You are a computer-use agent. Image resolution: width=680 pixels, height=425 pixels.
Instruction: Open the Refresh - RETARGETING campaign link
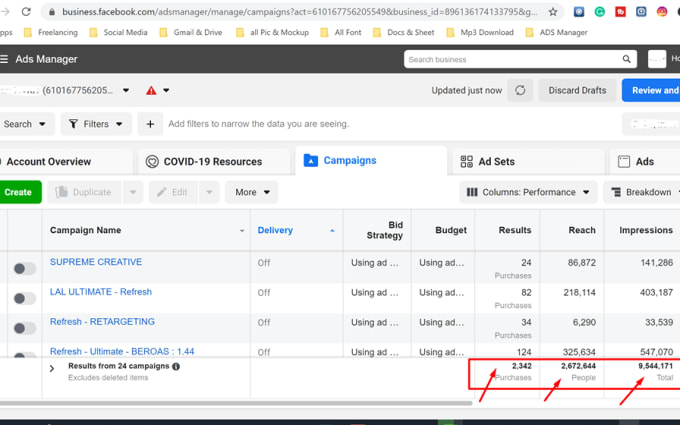click(x=102, y=322)
